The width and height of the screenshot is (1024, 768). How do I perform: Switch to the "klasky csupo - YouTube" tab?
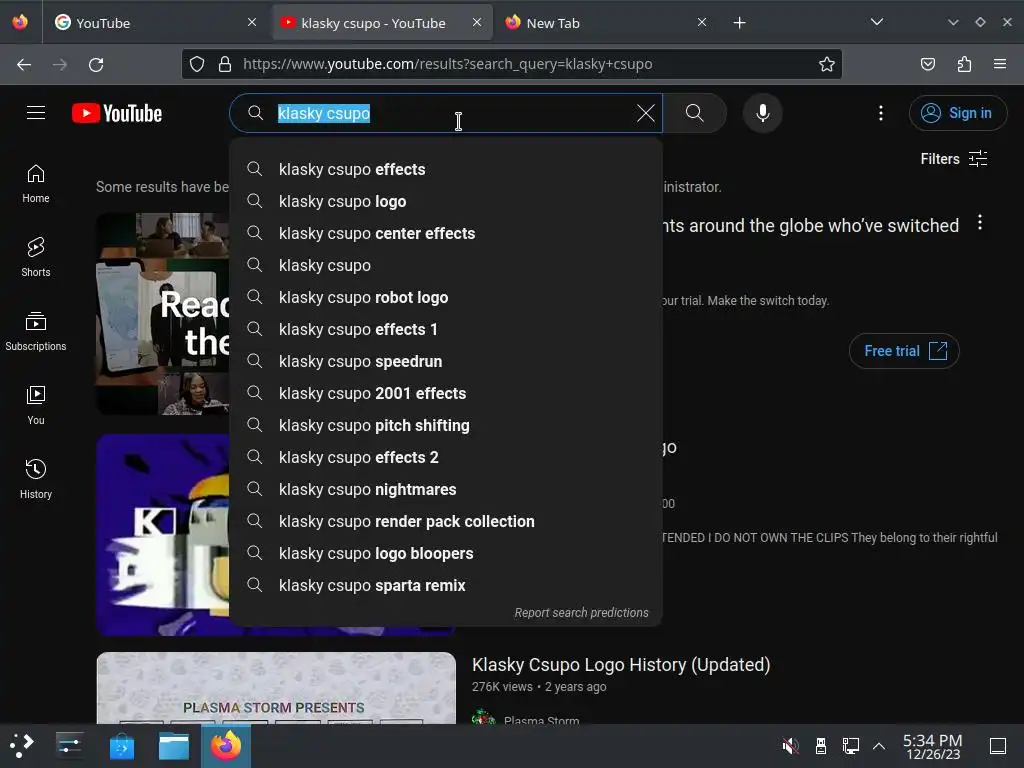pos(382,23)
